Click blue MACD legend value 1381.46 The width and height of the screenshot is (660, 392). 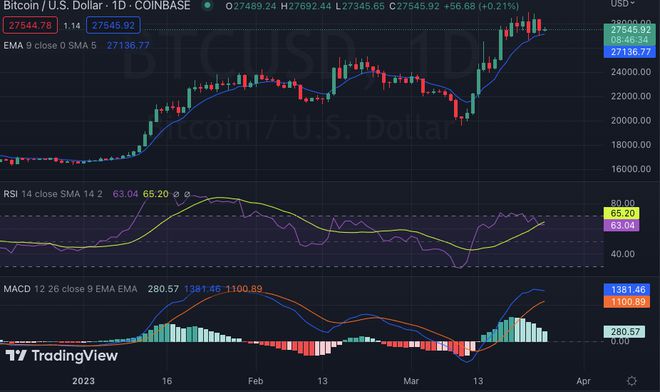tap(202, 289)
